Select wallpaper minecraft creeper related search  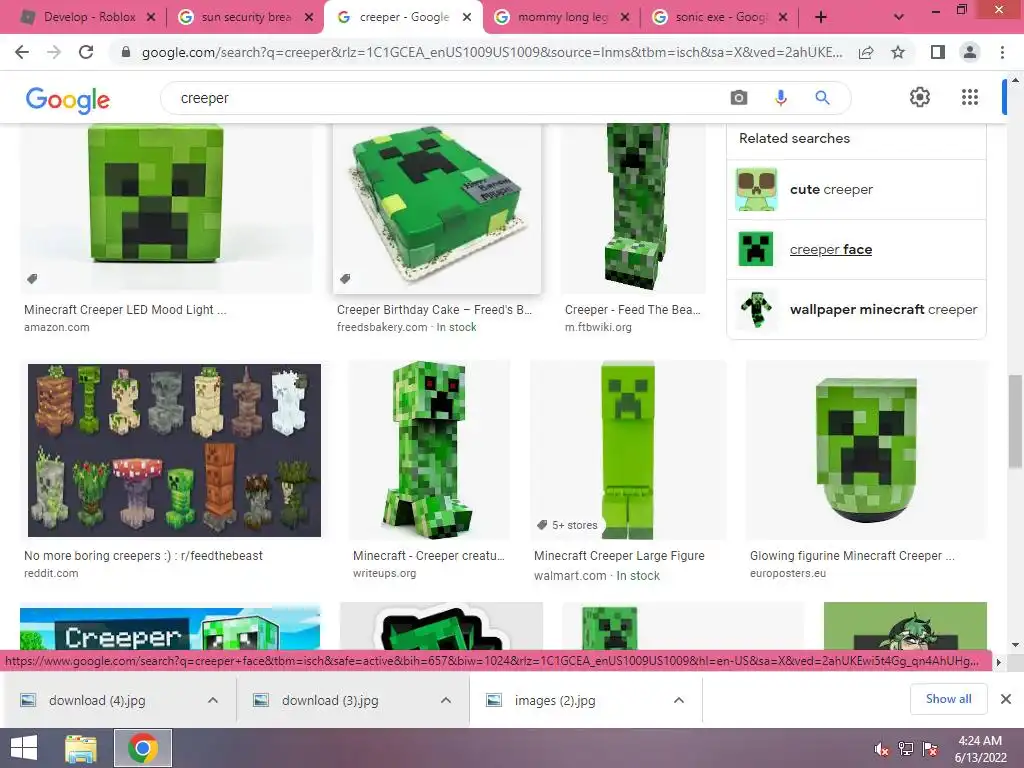pos(856,310)
